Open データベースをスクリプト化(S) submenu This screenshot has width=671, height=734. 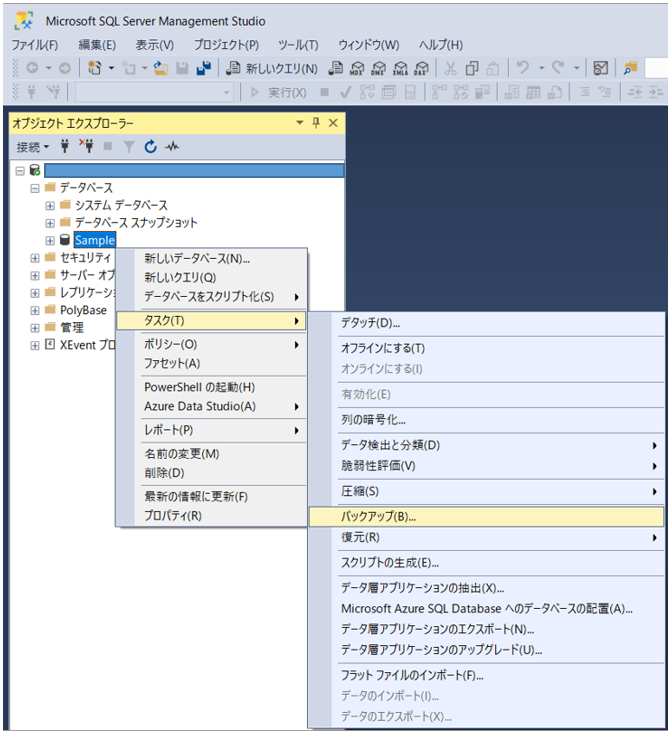212,297
